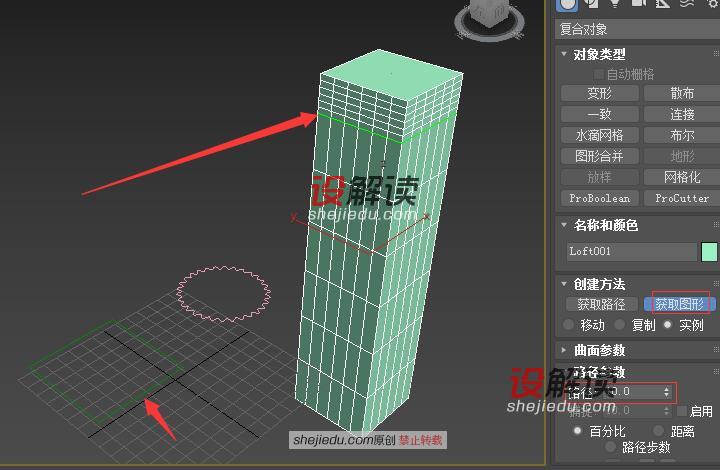Screen dimensions: 720x470
Task: Collapse the 创建方法 rollout
Action: (x=564, y=284)
